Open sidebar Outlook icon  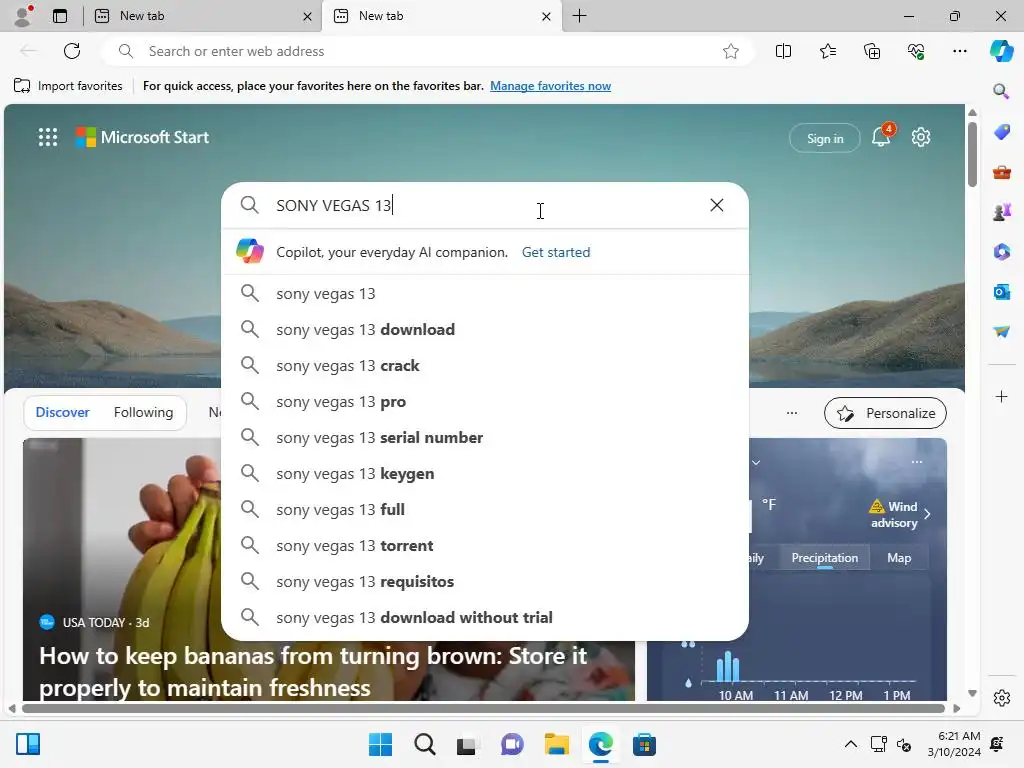(x=1001, y=291)
